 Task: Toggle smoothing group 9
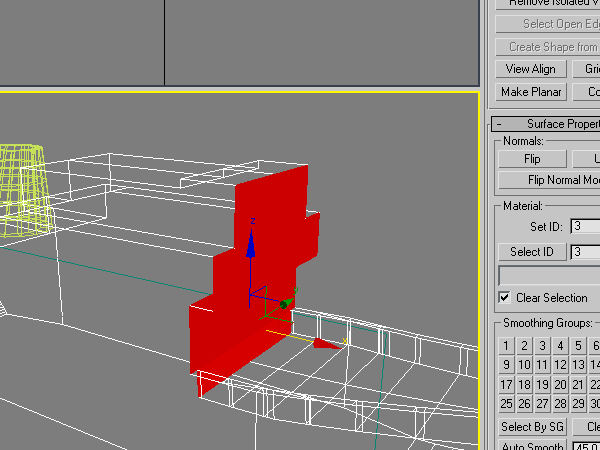[506, 365]
